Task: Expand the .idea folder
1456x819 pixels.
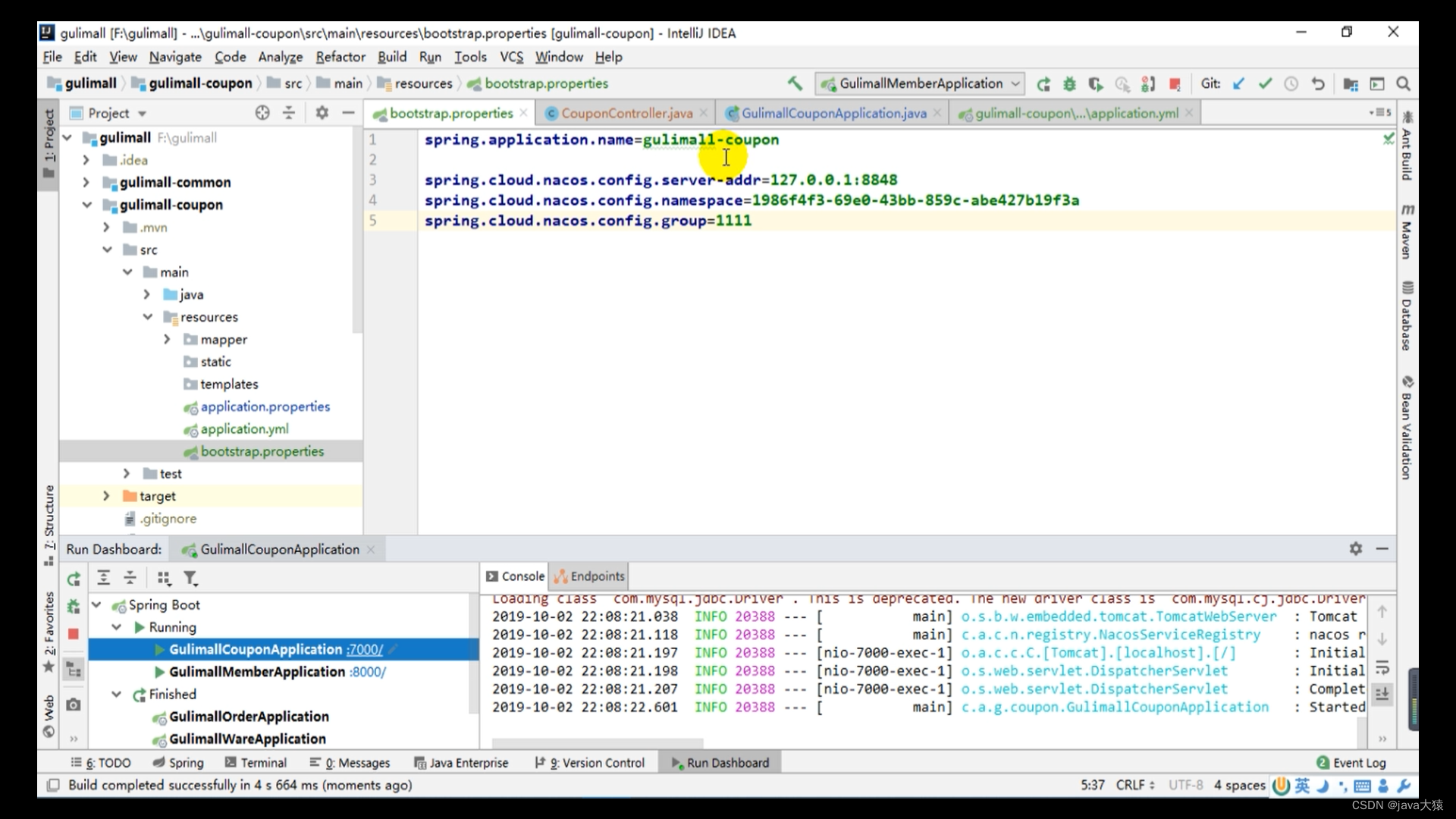Action: point(86,160)
